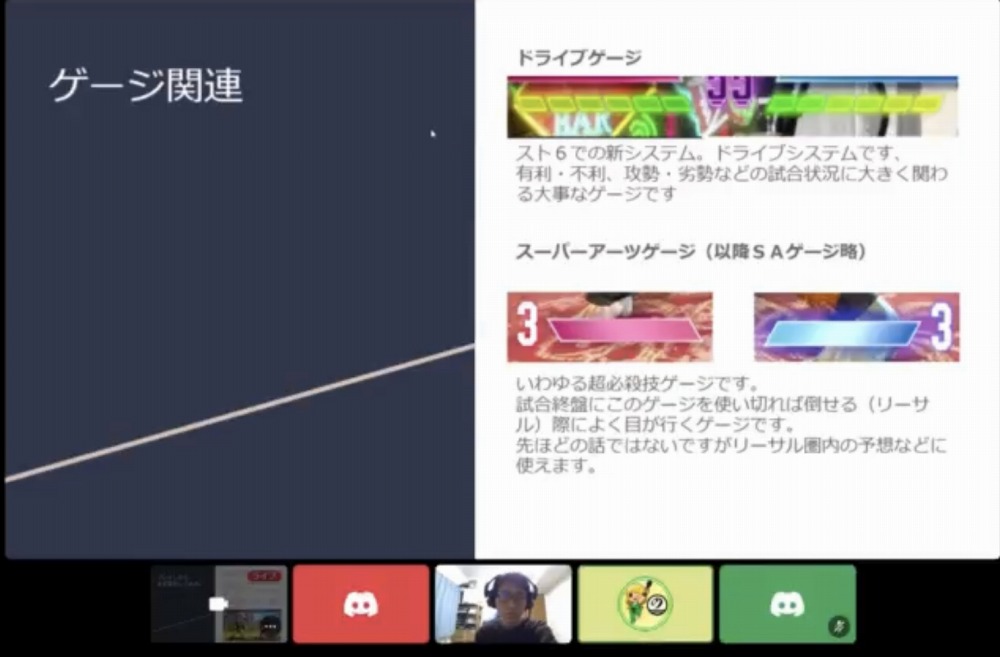Select the yellow tile with the cartoon avatar
The height and width of the screenshot is (657, 1000).
pos(645,604)
